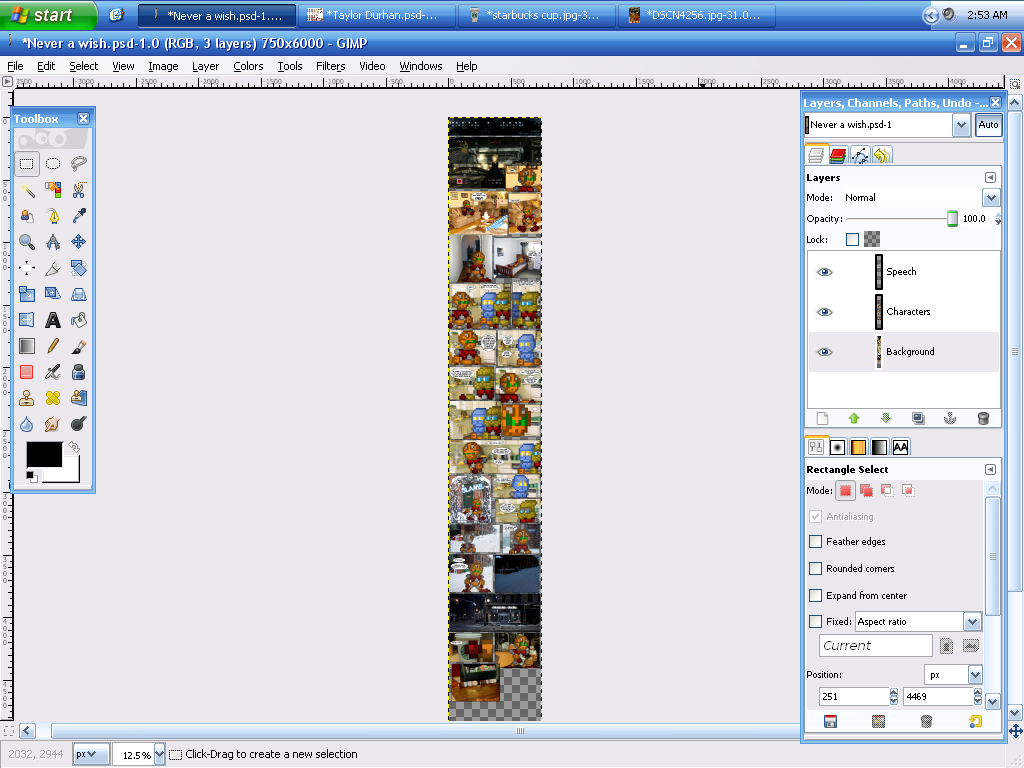Select the Scissors Select tool
The width and height of the screenshot is (1024, 768).
(x=78, y=190)
